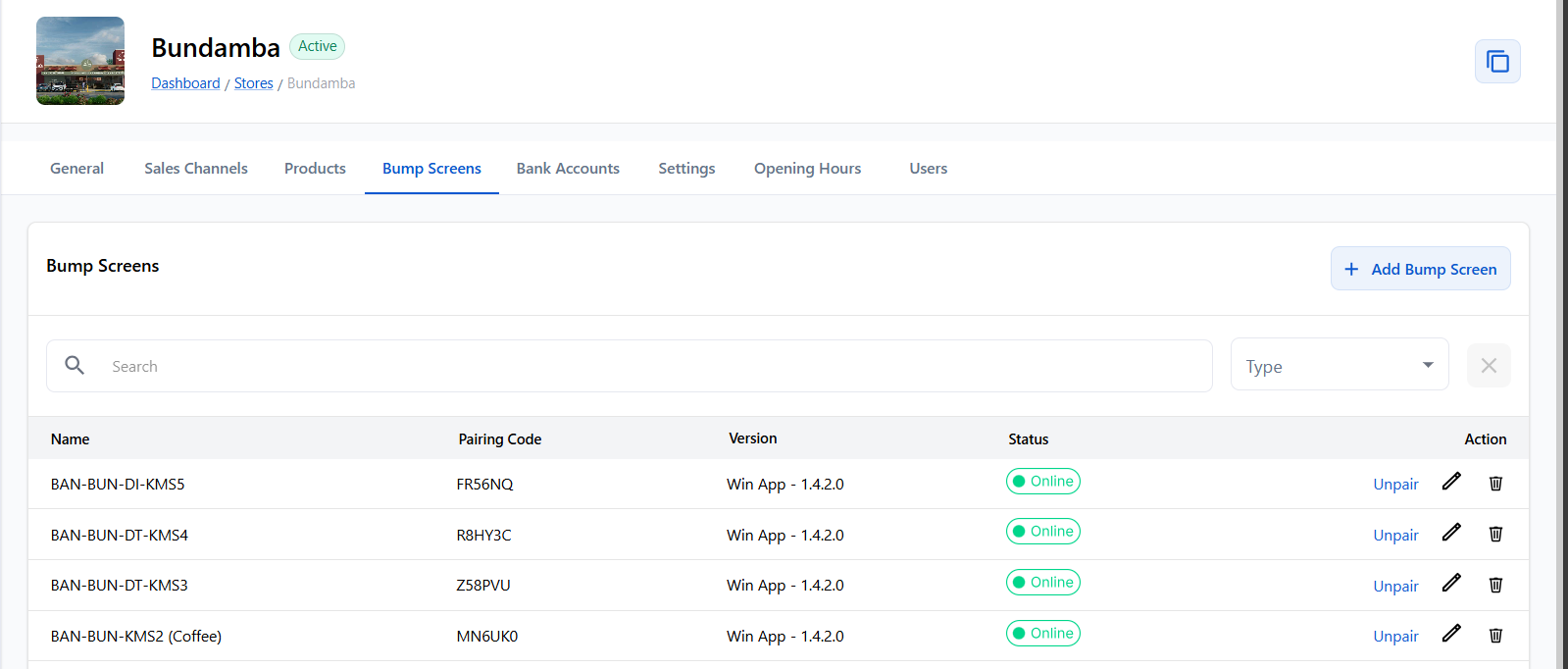Delete the BAN-BUN-DT-KMS4 bump screen
Screen dimensions: 1568x669
1495,534
